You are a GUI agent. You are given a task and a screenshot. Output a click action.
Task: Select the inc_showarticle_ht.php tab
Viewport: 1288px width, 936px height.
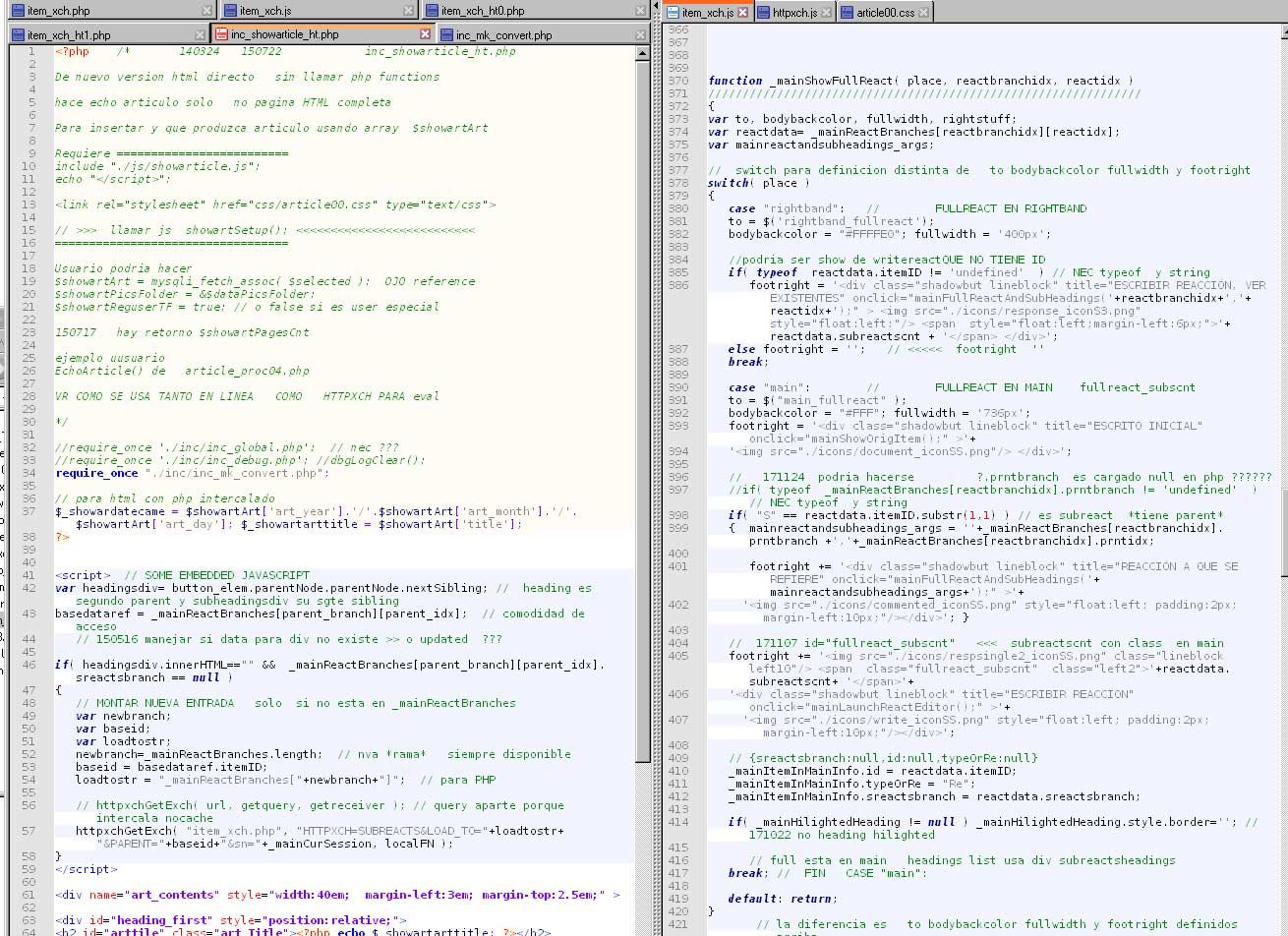coord(322,34)
